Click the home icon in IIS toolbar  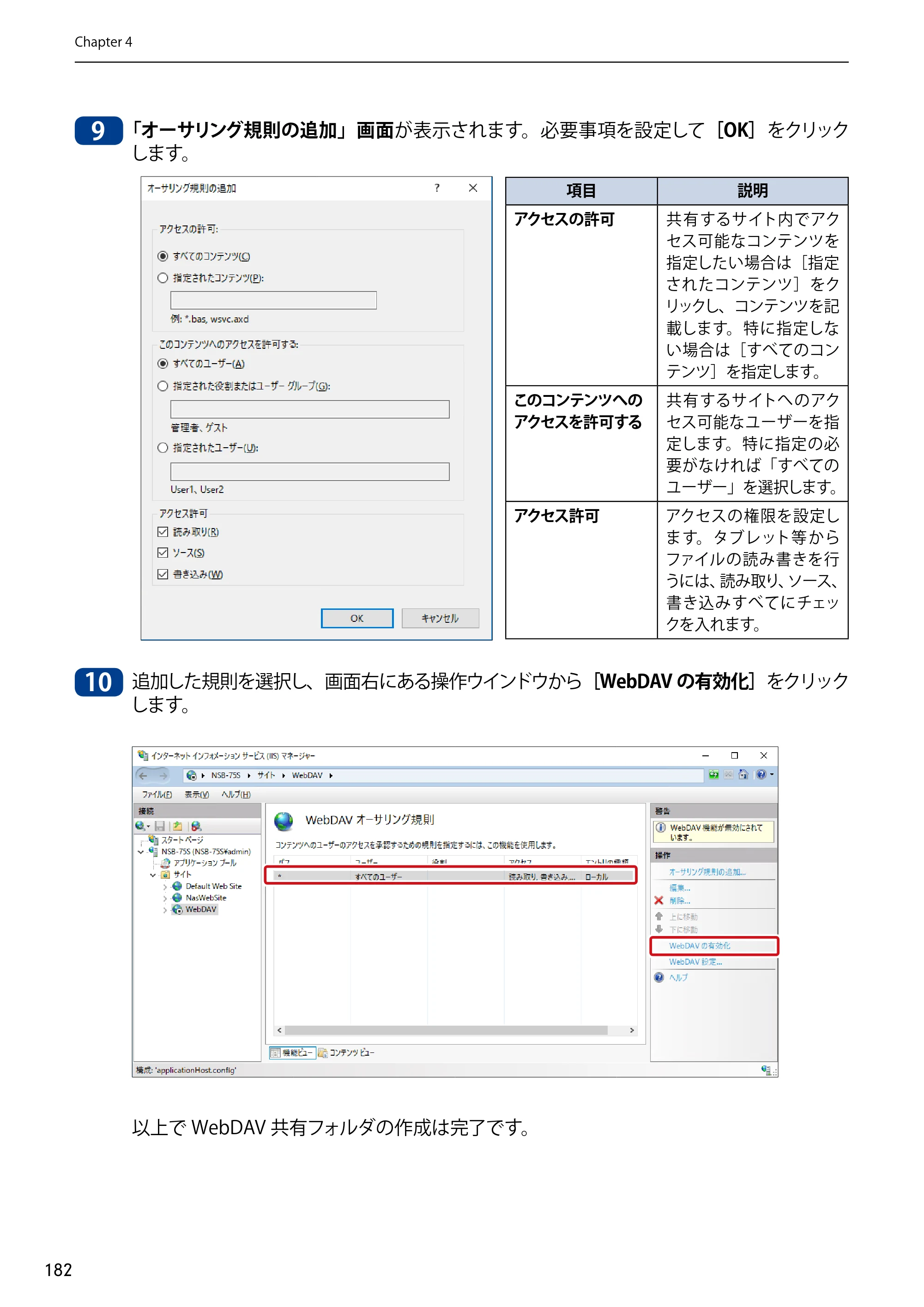click(743, 775)
